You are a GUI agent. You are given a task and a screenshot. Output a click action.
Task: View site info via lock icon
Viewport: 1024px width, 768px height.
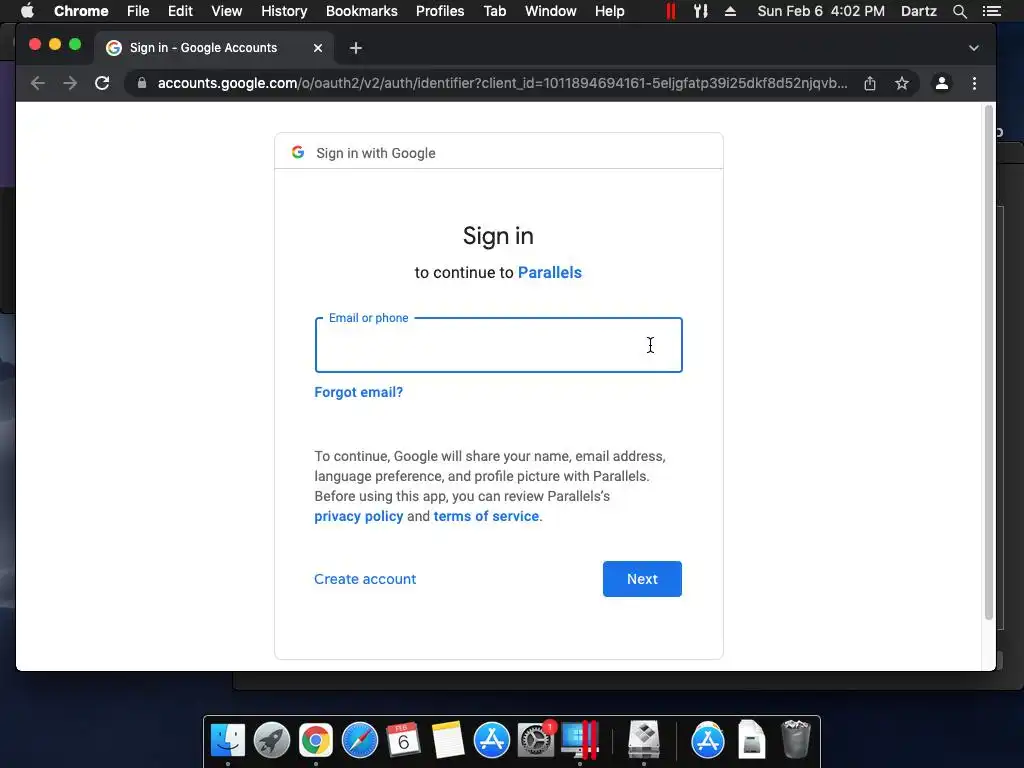tap(142, 83)
